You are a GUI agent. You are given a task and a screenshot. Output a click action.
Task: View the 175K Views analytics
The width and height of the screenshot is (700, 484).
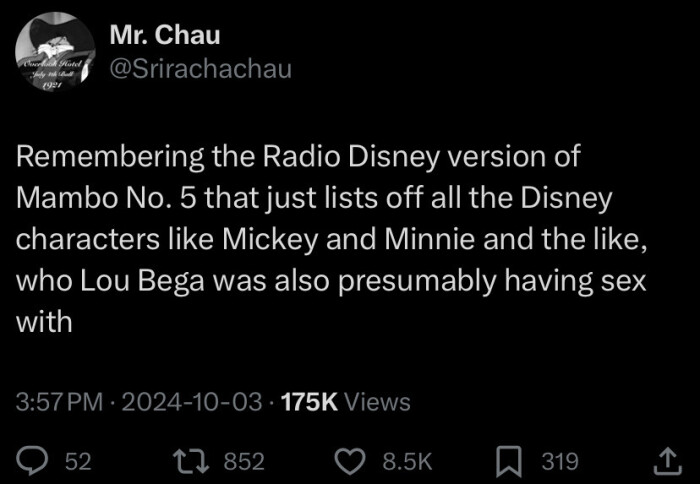point(346,402)
